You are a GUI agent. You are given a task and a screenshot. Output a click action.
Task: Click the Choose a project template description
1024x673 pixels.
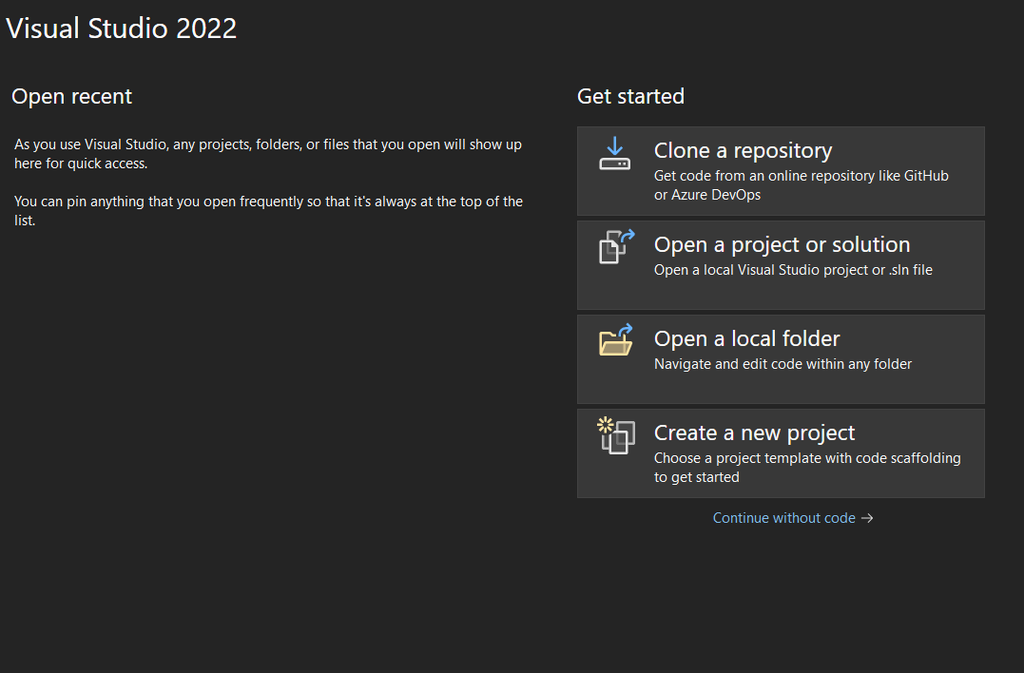(807, 467)
